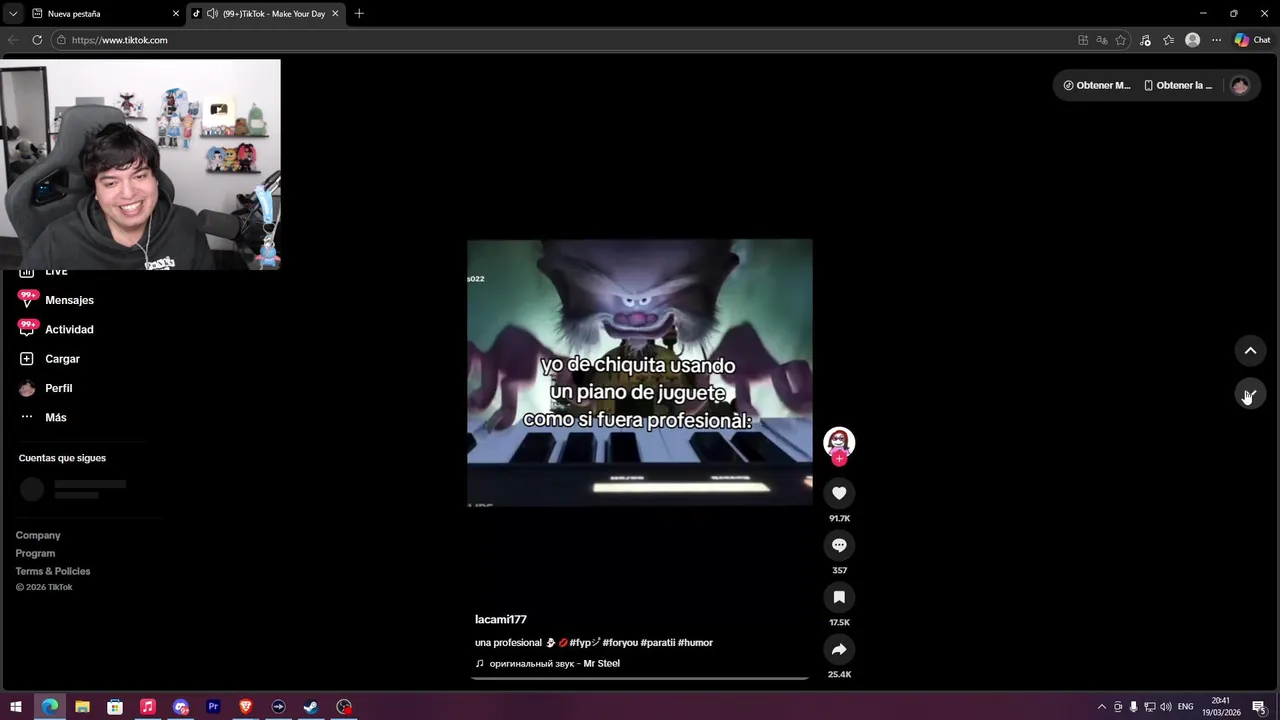Expand the Company footer section
This screenshot has height=720, width=1280.
[x=38, y=536]
